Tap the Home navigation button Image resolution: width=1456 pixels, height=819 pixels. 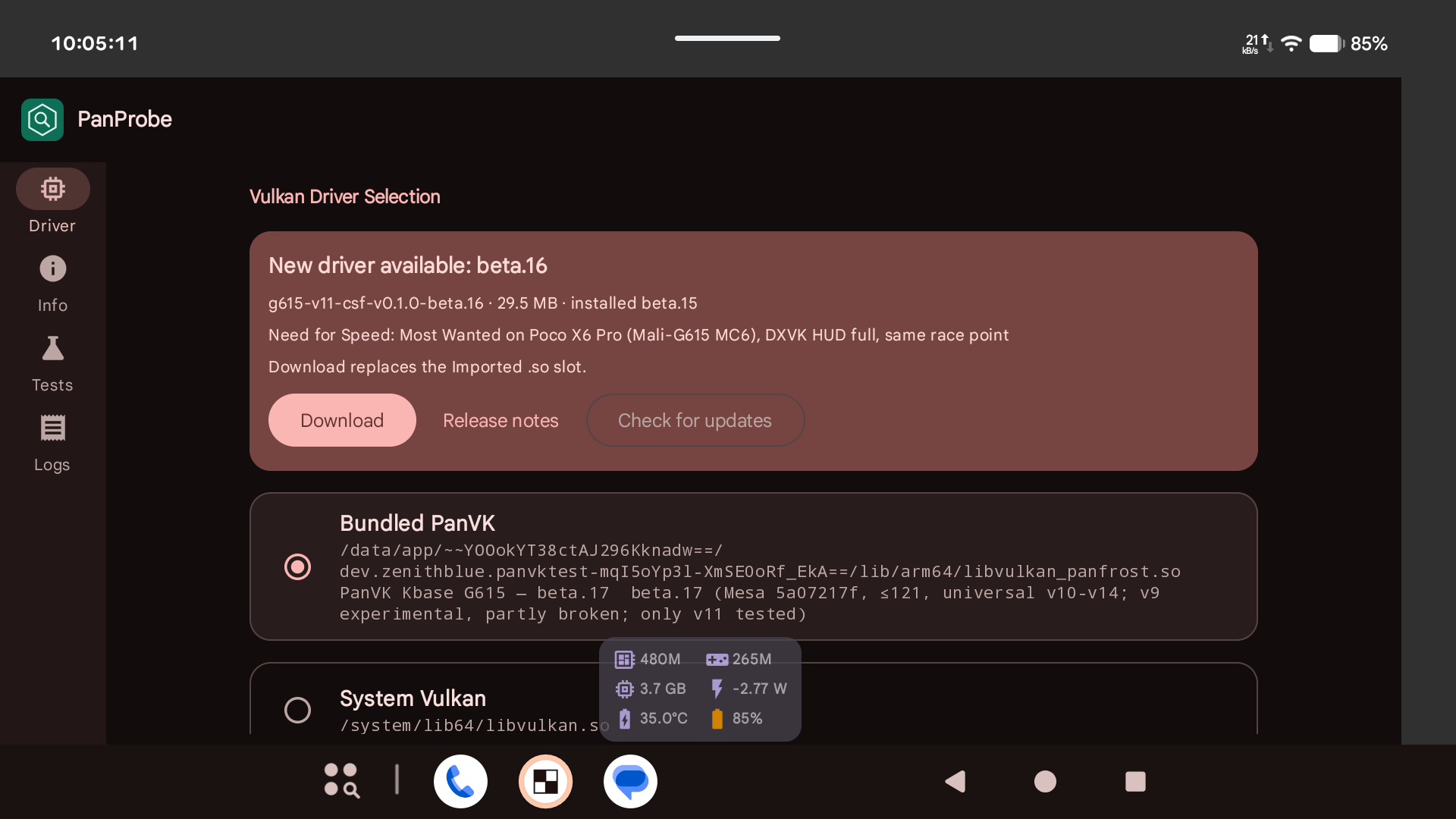pyautogui.click(x=1045, y=781)
